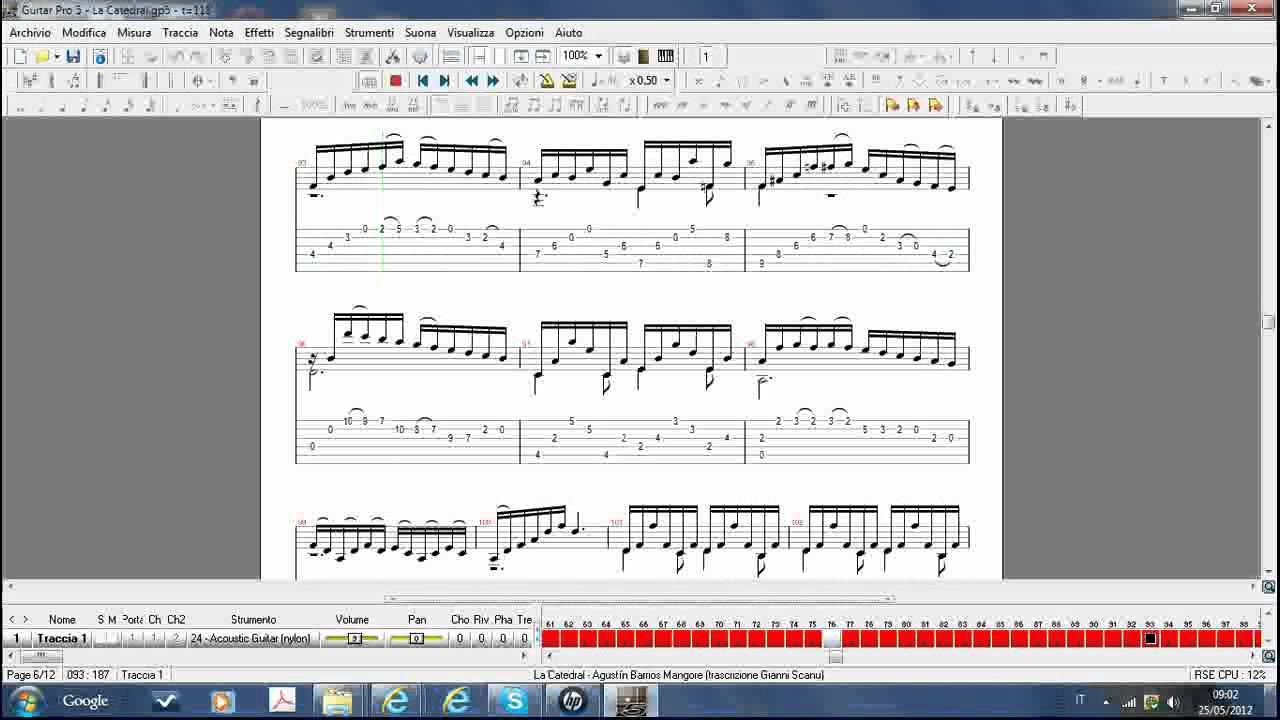Jump to the last measure with the skip-forward button
Image resolution: width=1280 pixels, height=720 pixels.
[445, 81]
